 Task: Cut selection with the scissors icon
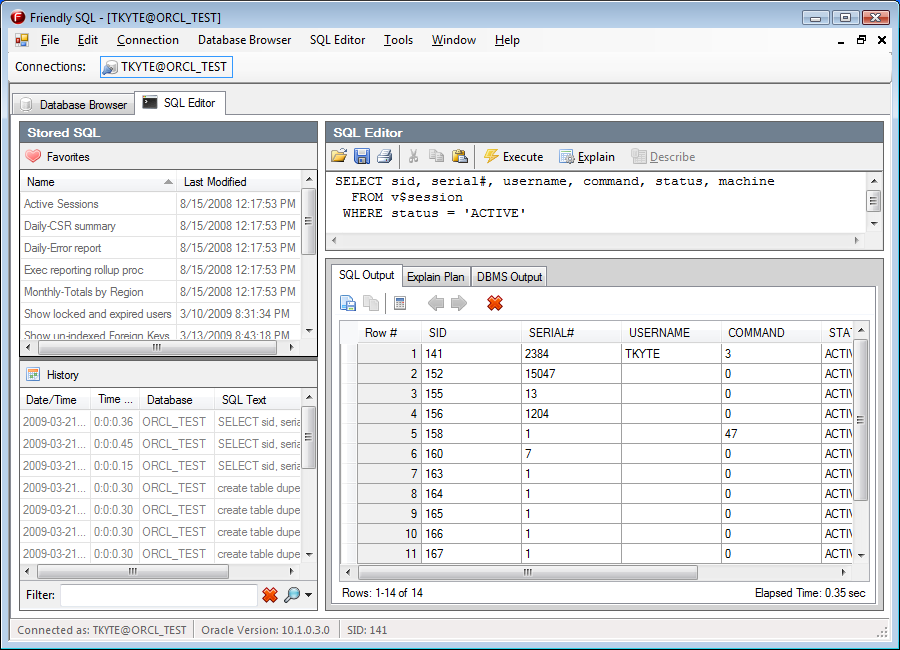click(413, 156)
